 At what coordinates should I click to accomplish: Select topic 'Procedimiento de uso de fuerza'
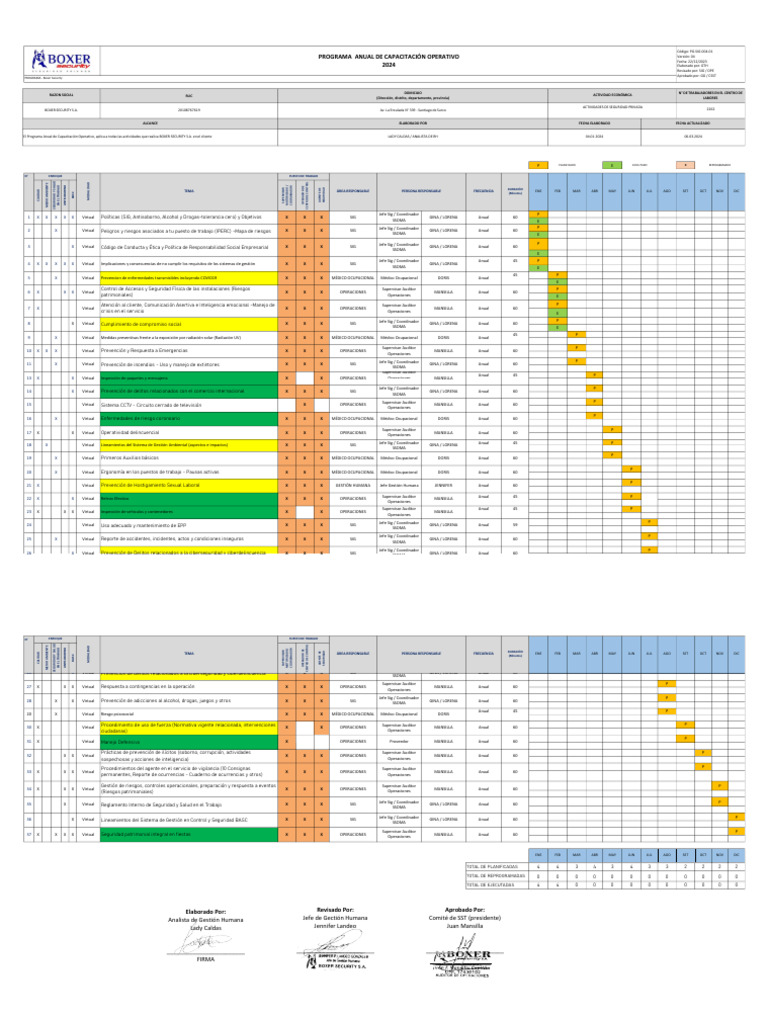tap(188, 727)
